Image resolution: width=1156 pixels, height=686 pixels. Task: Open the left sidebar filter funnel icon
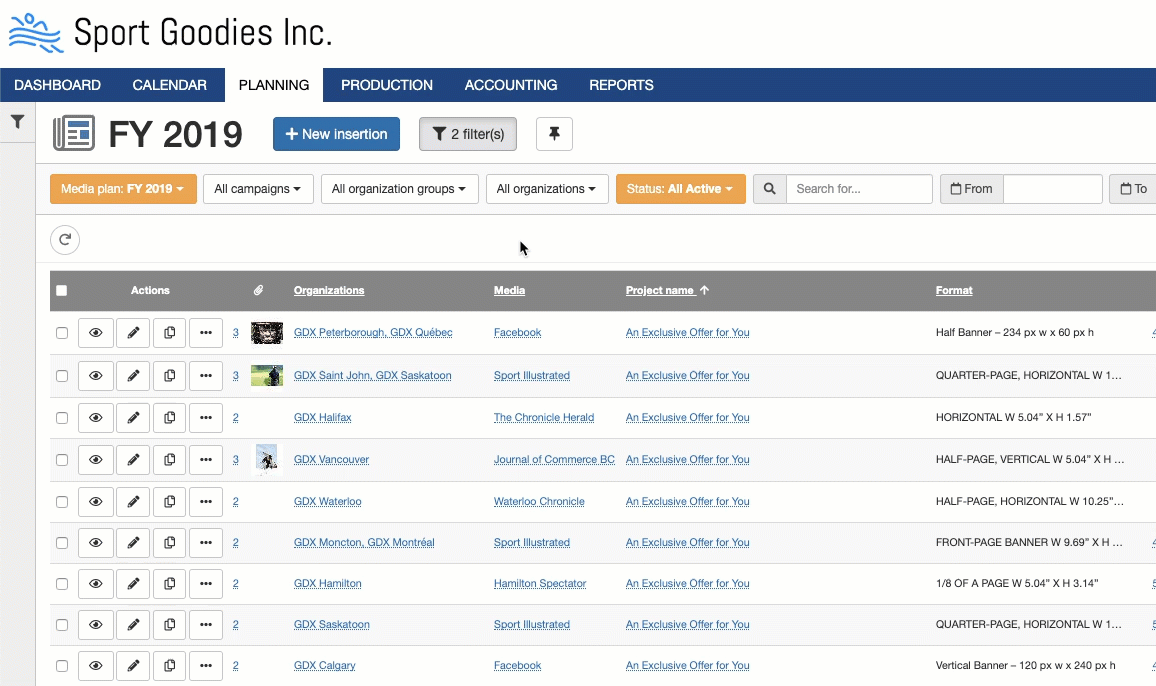pyautogui.click(x=17, y=122)
